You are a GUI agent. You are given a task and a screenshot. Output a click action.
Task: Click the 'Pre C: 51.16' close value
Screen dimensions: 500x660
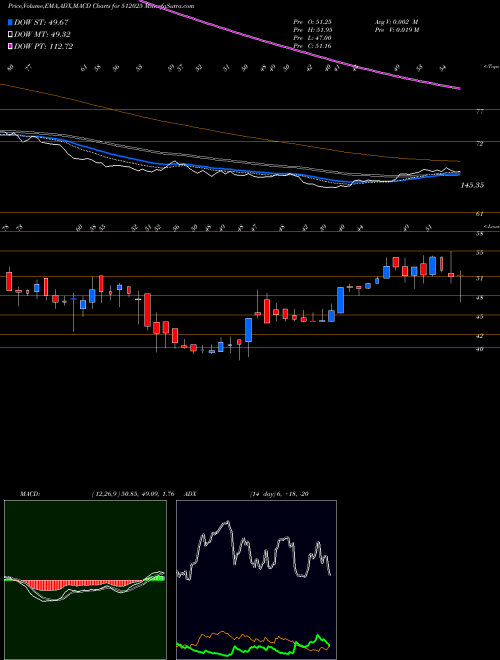click(x=312, y=46)
